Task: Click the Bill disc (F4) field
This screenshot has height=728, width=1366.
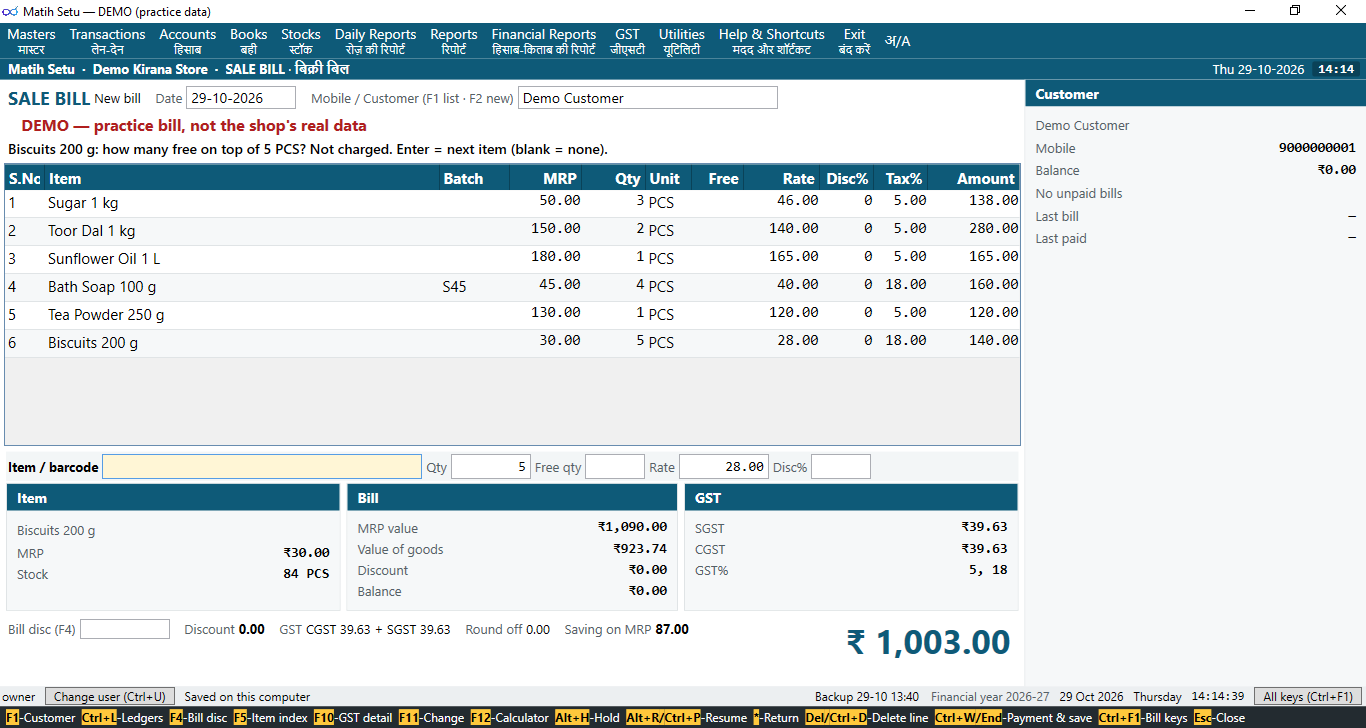Action: tap(125, 629)
